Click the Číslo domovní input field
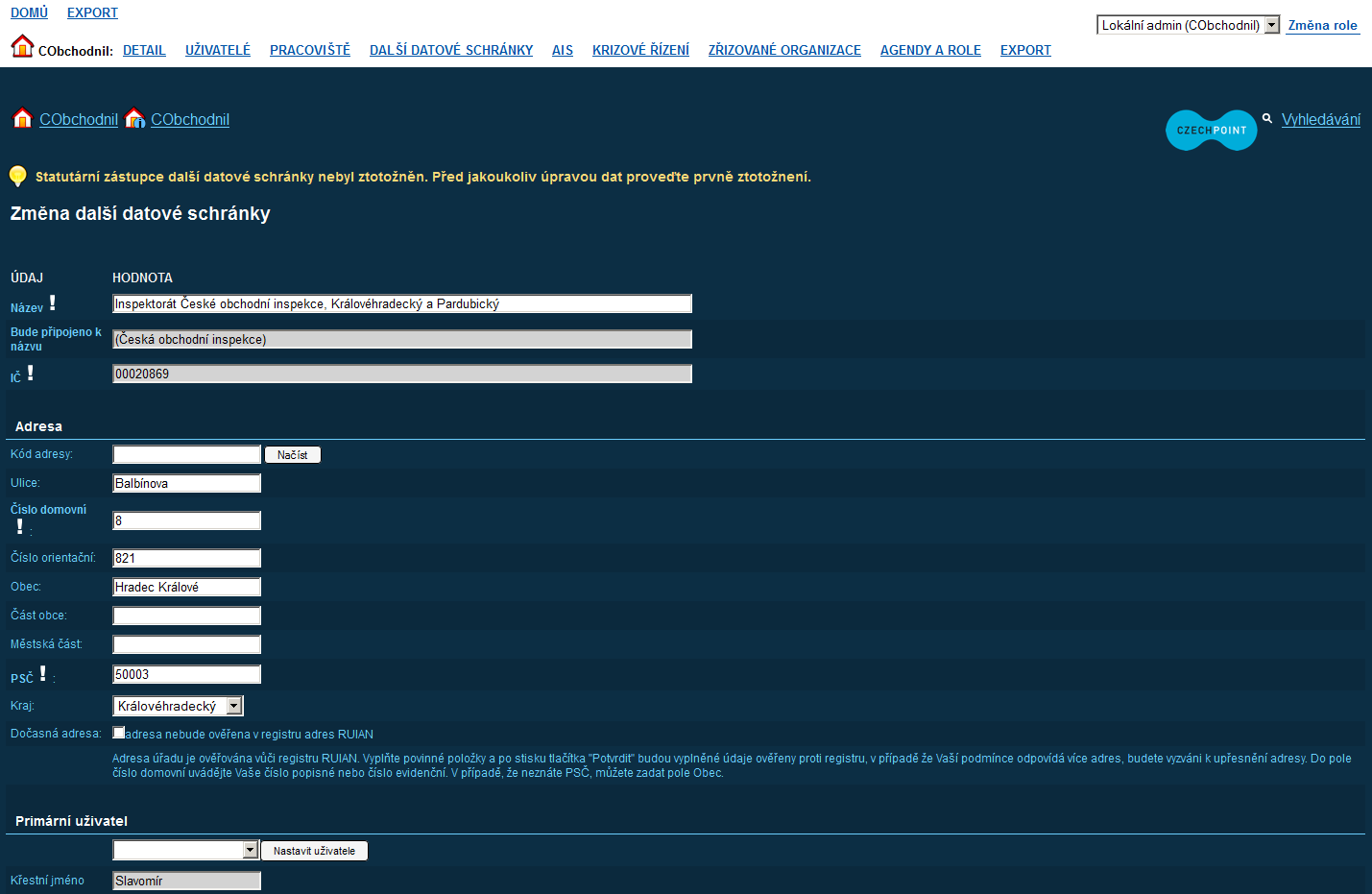This screenshot has height=894, width=1372. (187, 520)
